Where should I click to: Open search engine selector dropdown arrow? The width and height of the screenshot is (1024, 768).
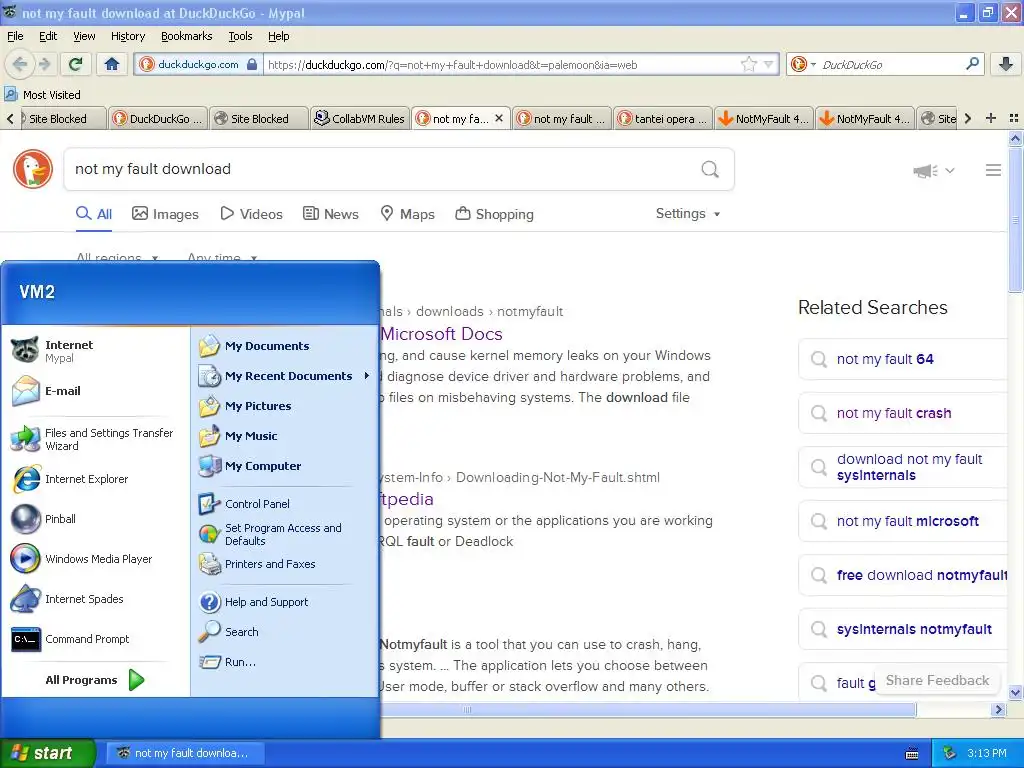[813, 64]
